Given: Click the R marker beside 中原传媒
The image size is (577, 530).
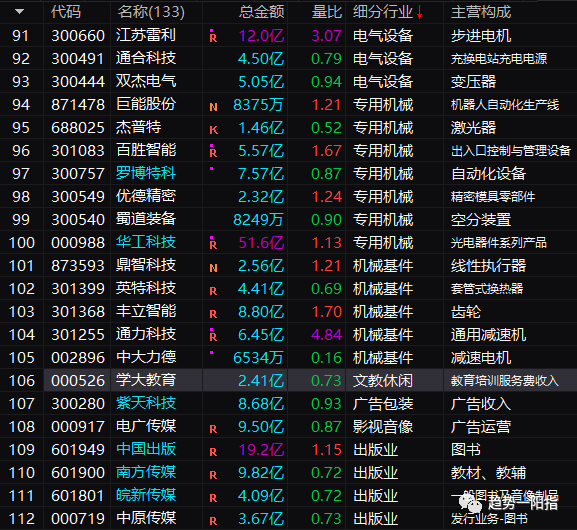Looking at the screenshot, I should point(213,521).
